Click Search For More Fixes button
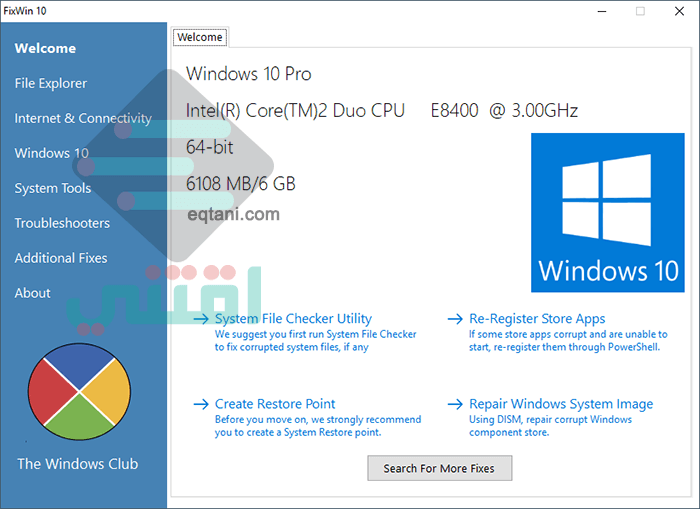 [x=439, y=468]
